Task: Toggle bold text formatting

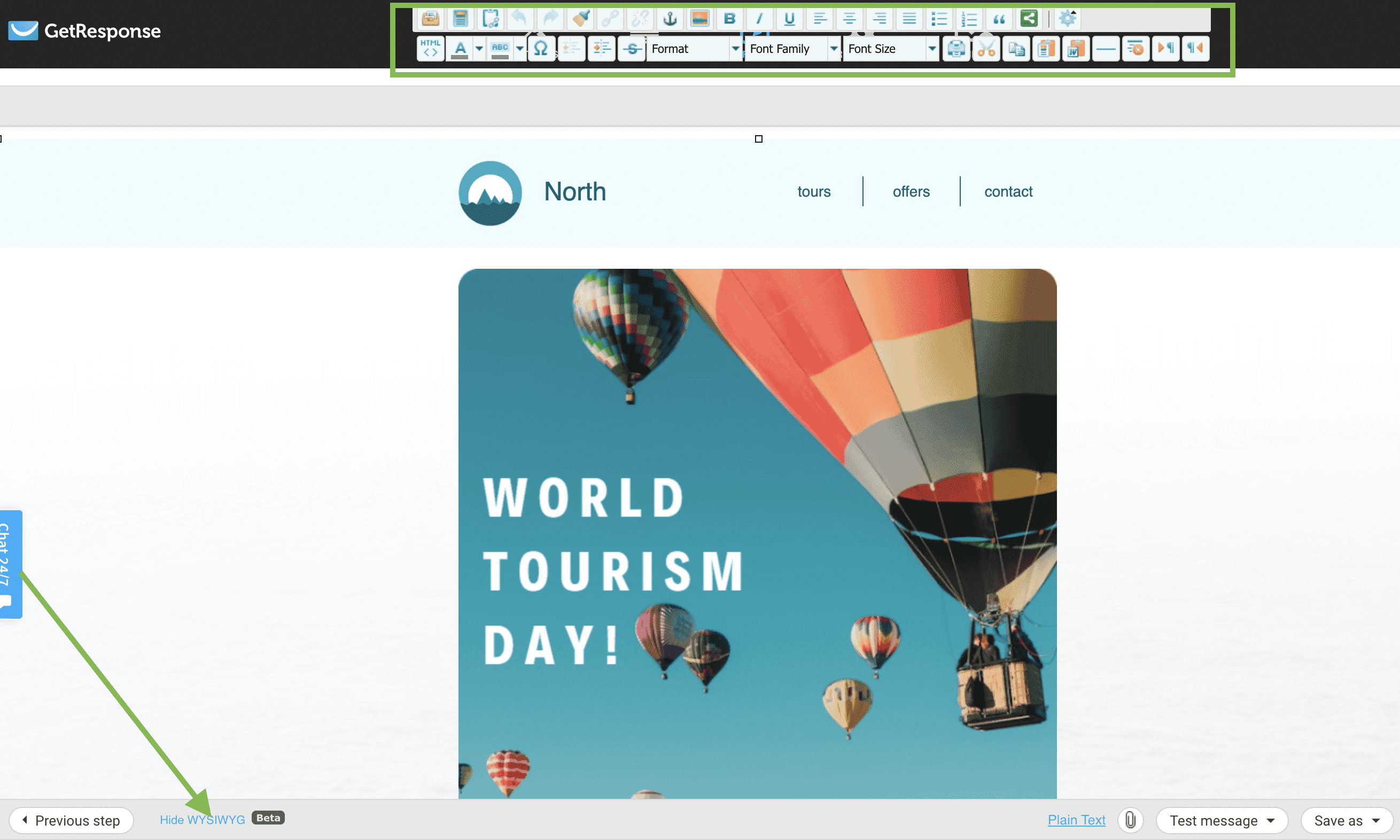Action: (x=729, y=19)
